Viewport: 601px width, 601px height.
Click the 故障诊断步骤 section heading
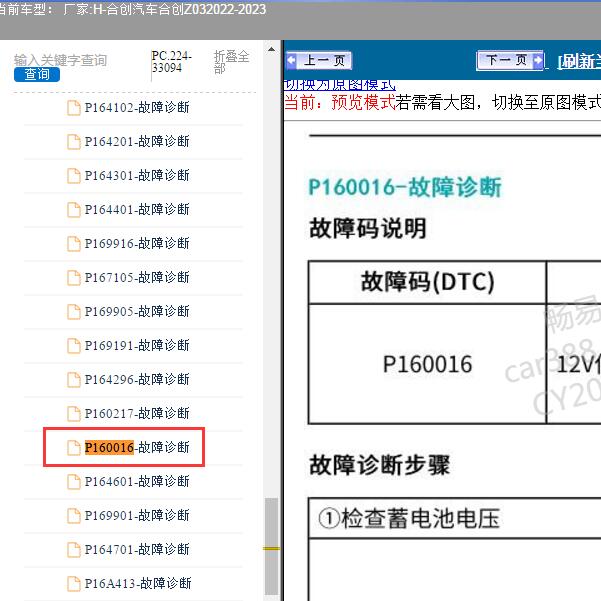click(x=379, y=465)
